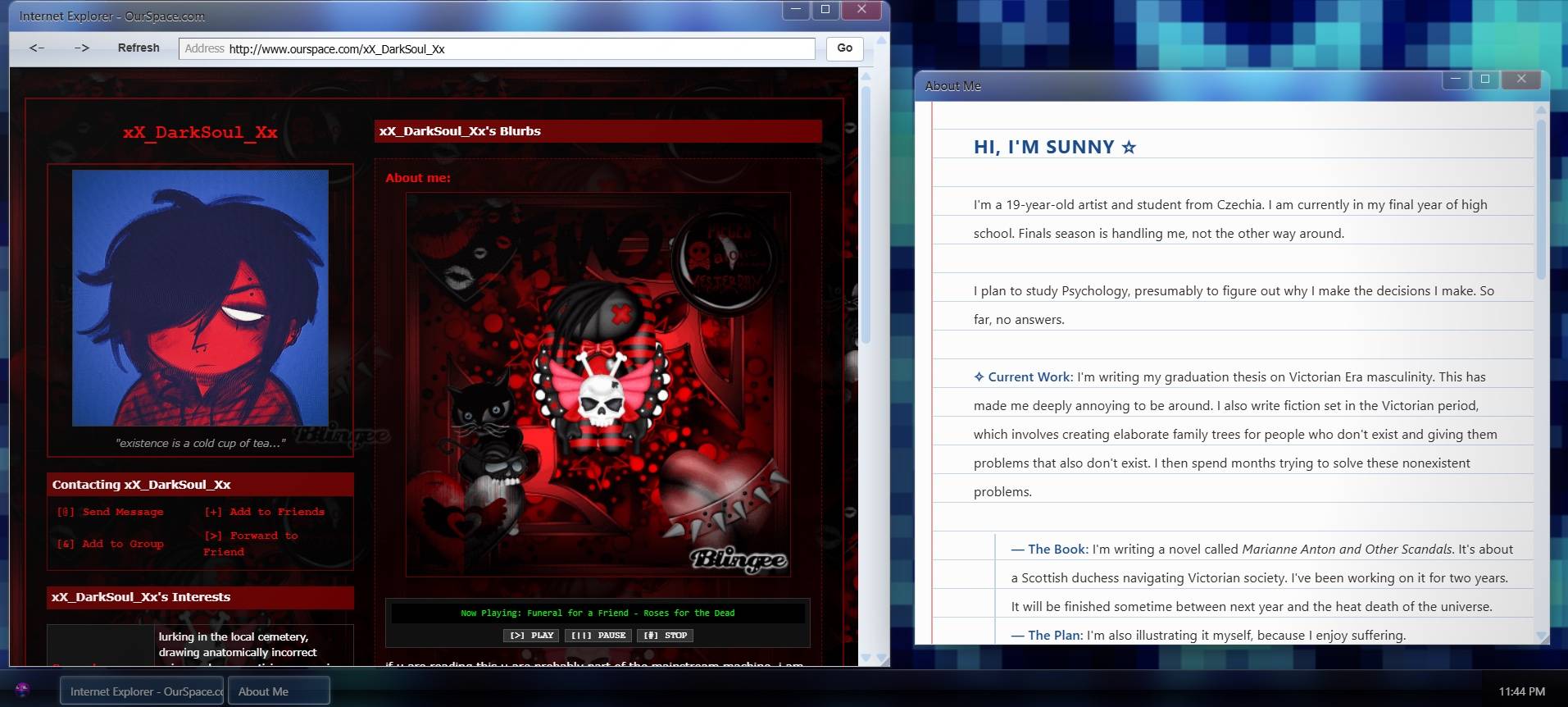Minimize the Internet Explorer window
1568x707 pixels.
click(796, 10)
